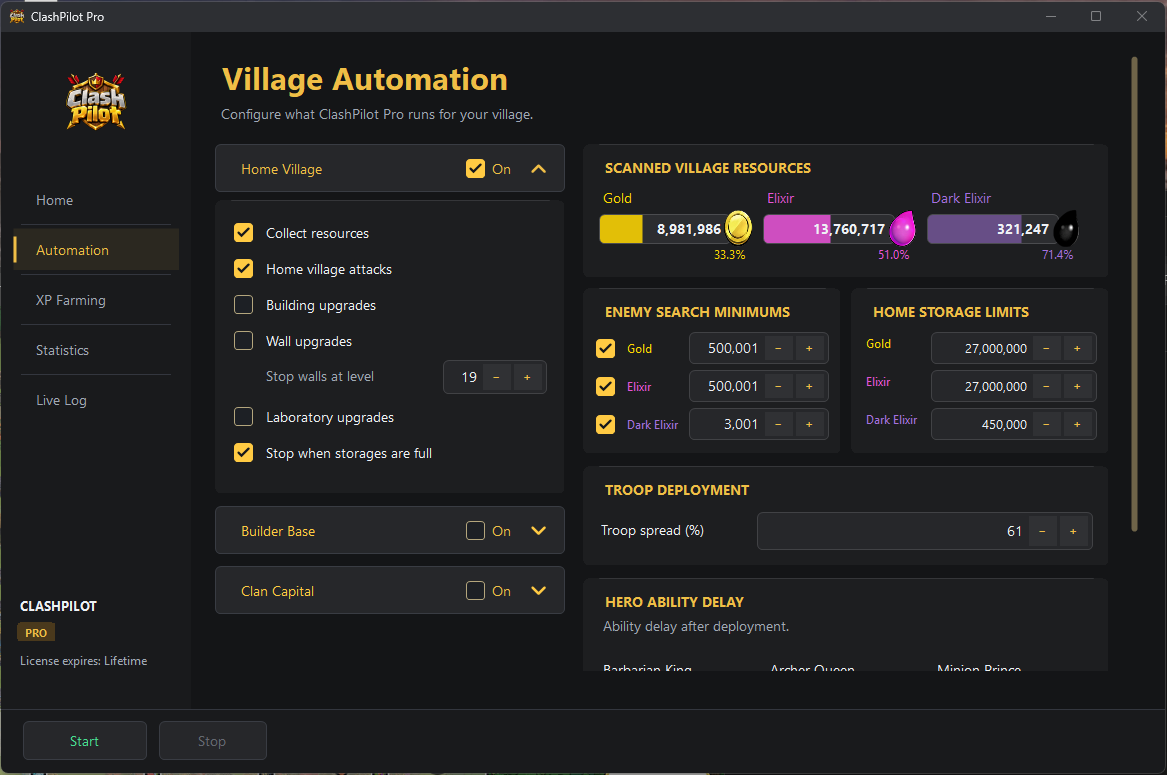Uncheck Collect resources

click(x=243, y=233)
